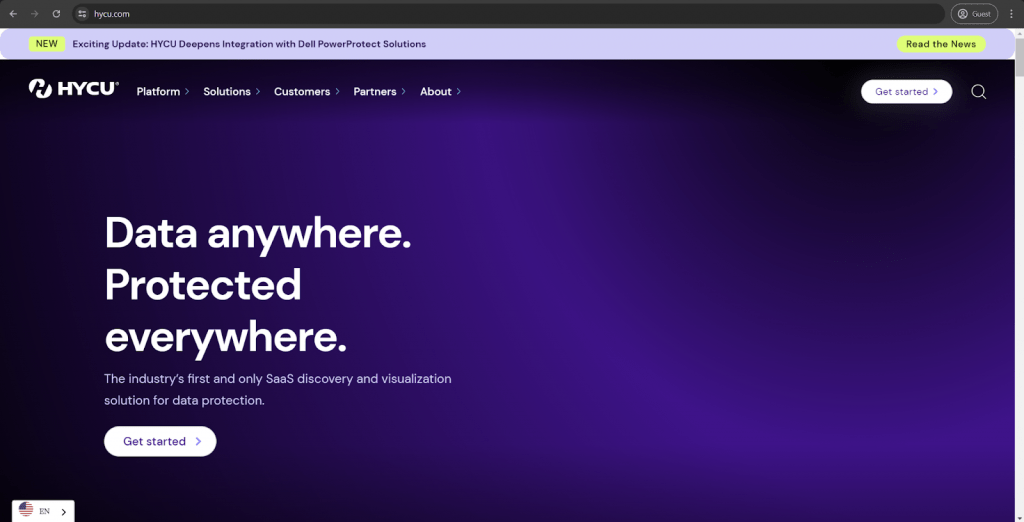Click the Guest profile icon

pyautogui.click(x=973, y=14)
